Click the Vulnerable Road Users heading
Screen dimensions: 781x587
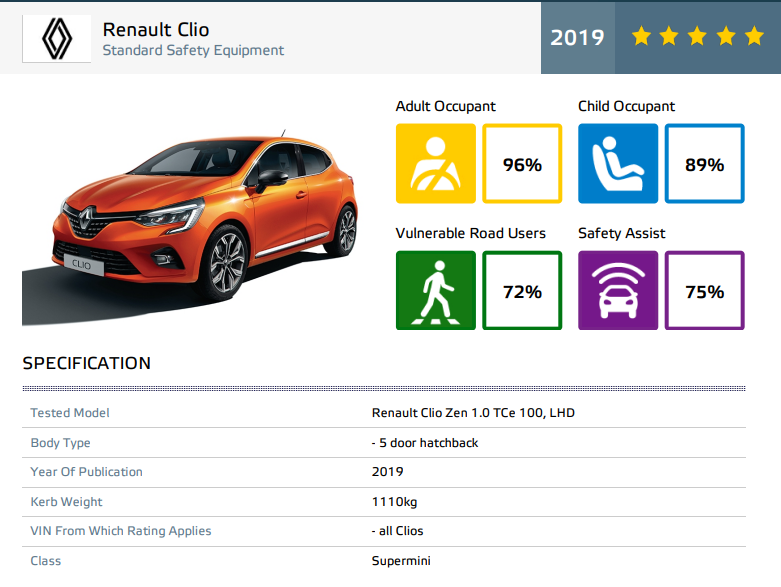[470, 233]
